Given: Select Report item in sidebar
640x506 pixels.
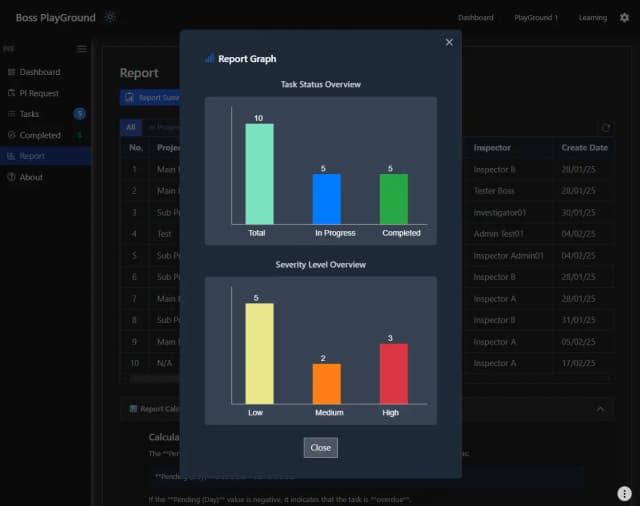Looking at the screenshot, I should click(x=31, y=156).
